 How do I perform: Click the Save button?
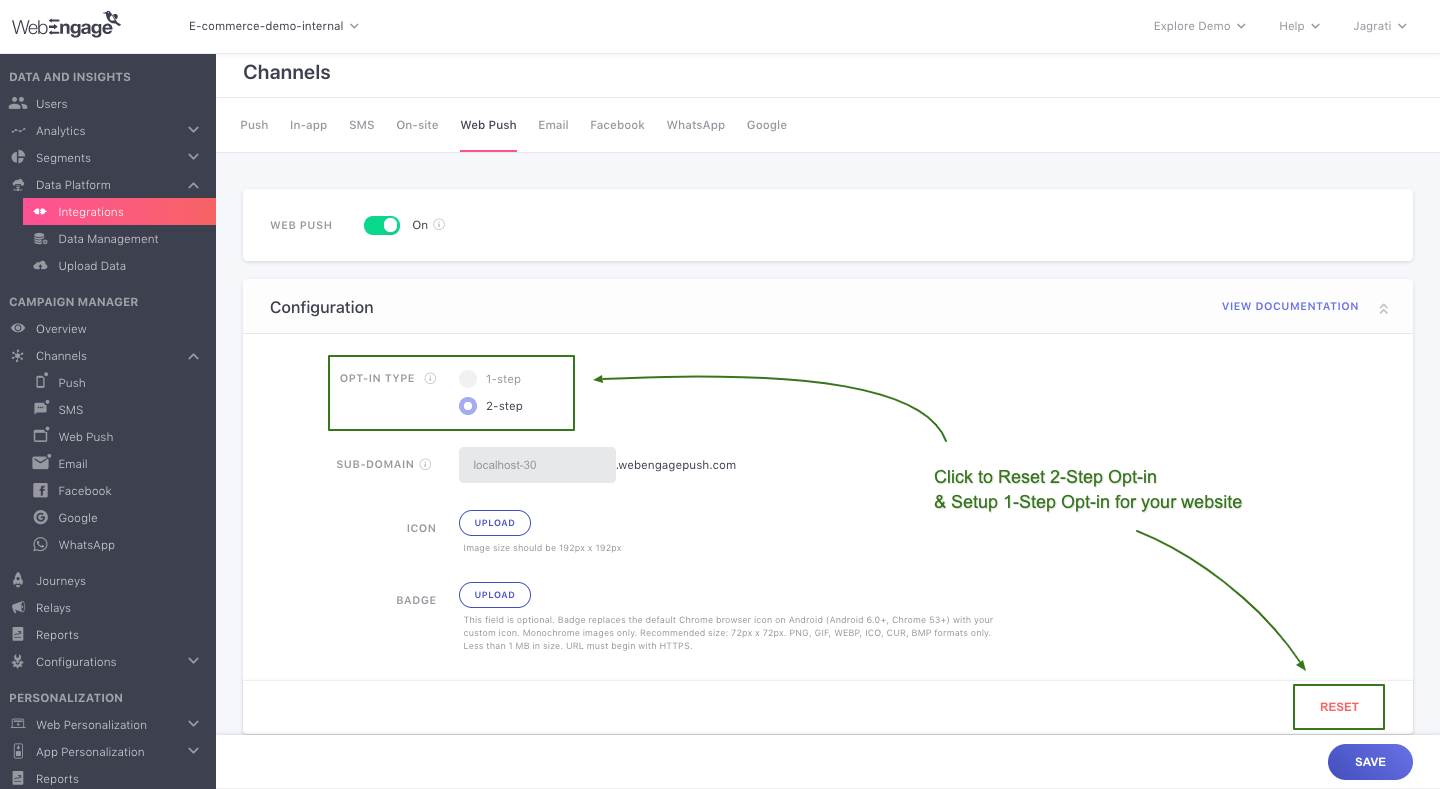pos(1370,762)
